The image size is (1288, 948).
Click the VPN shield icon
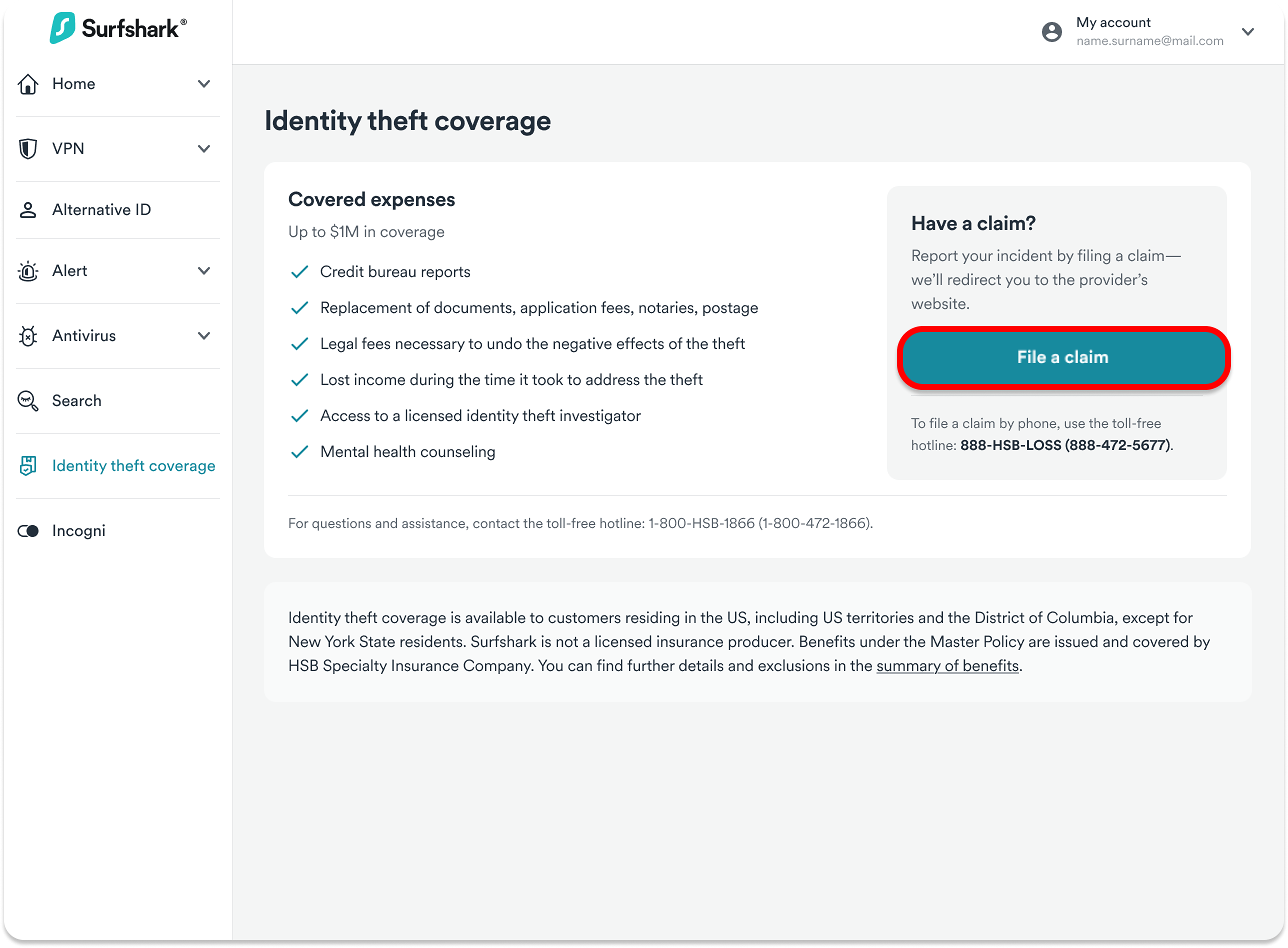coord(27,148)
